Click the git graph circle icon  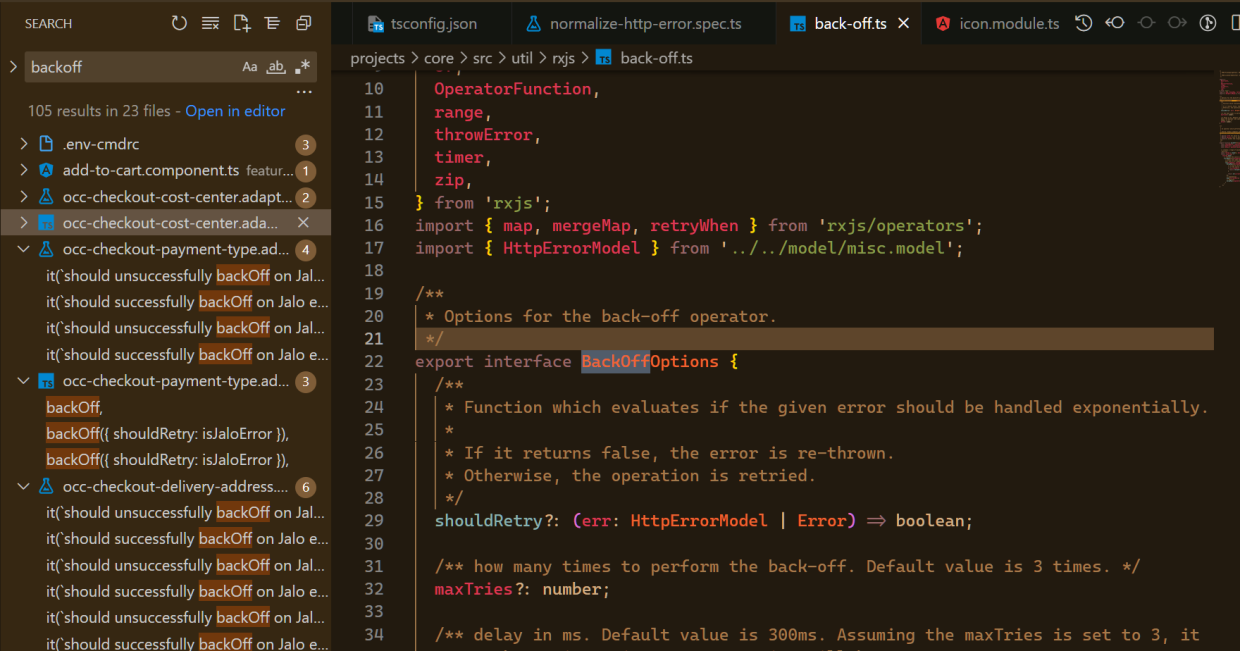(x=1146, y=23)
